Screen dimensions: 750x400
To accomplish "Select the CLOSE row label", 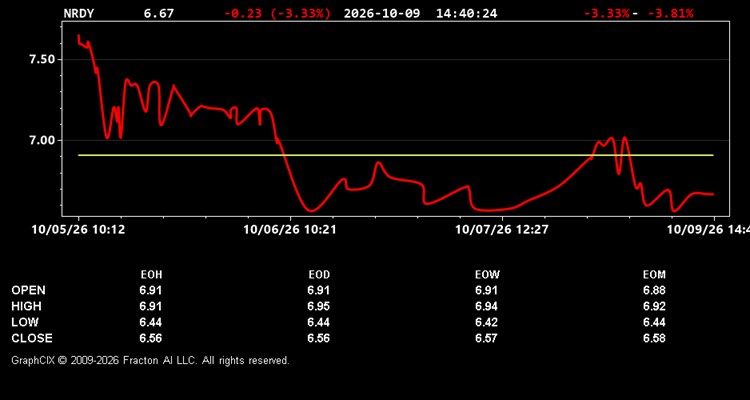I will 32,338.
